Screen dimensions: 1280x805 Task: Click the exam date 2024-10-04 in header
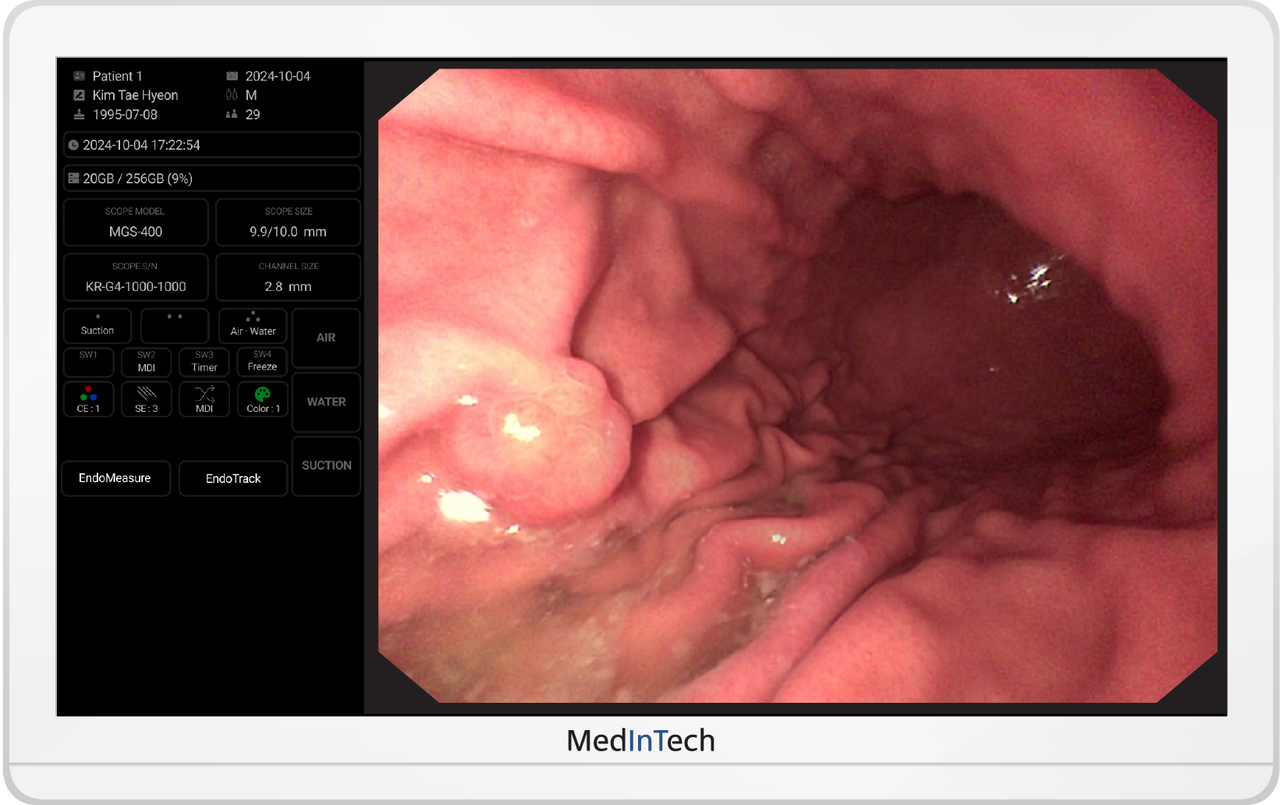pos(278,76)
